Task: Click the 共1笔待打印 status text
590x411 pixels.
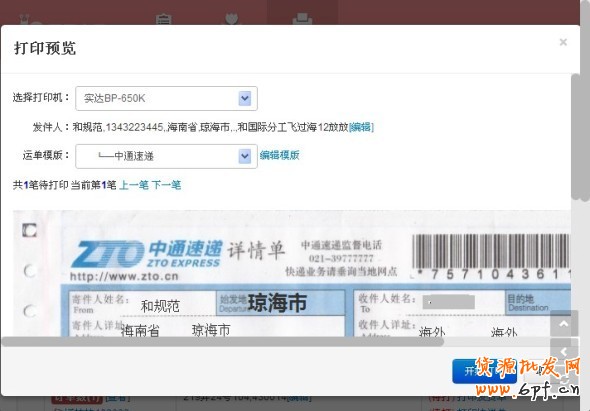Action: coord(41,185)
